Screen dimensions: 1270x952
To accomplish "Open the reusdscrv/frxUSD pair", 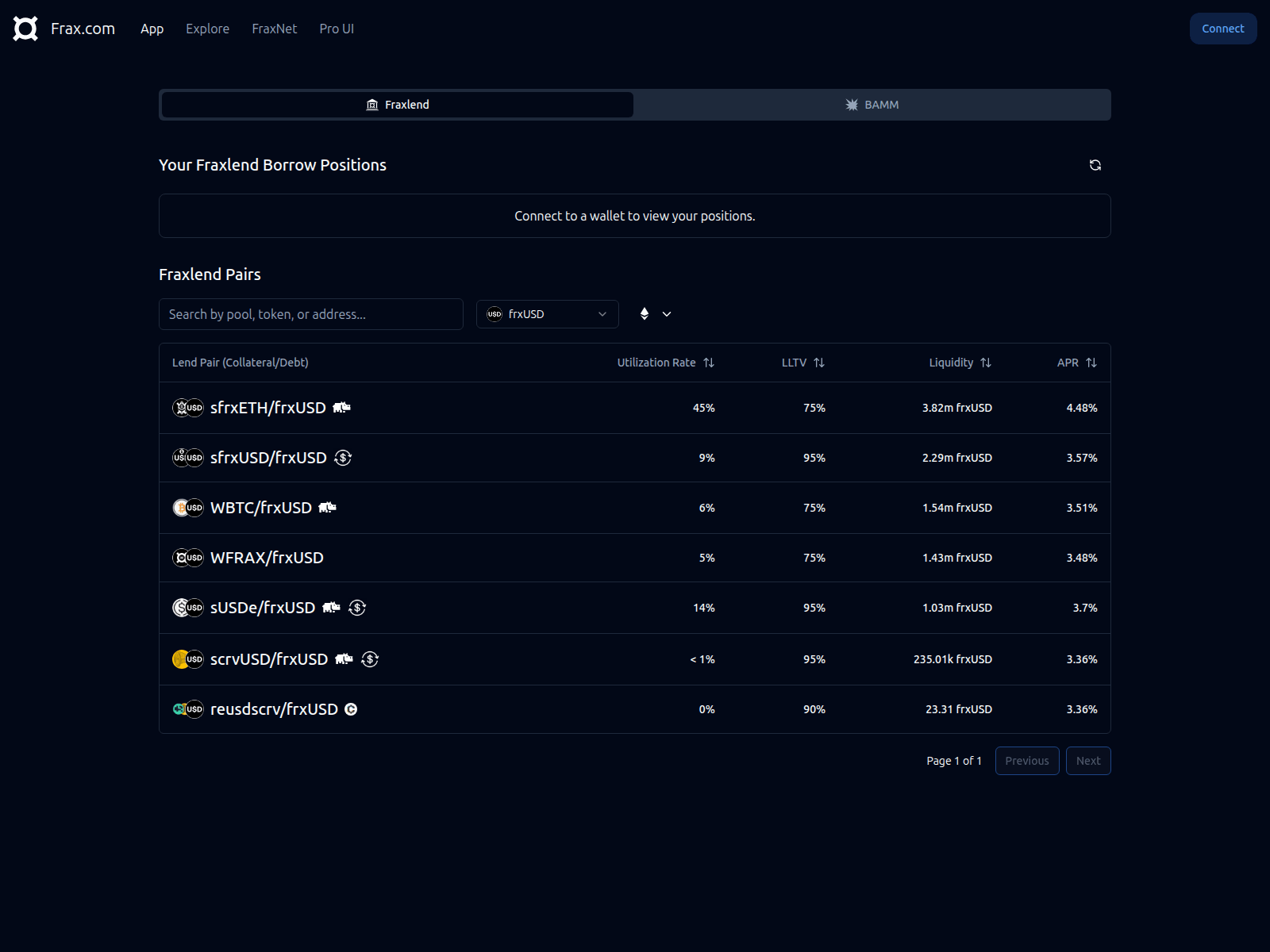I will pyautogui.click(x=635, y=709).
